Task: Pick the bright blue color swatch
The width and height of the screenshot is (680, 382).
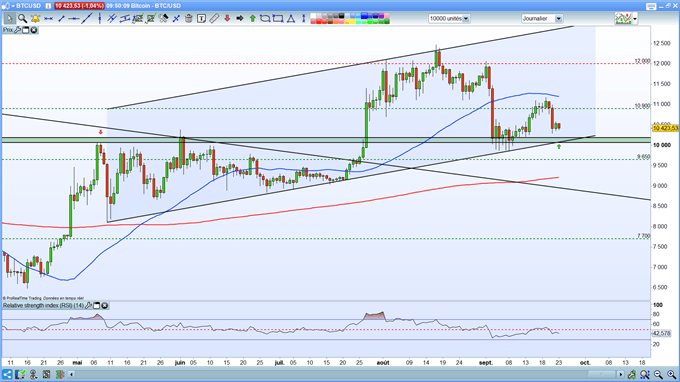Action: pos(365,16)
